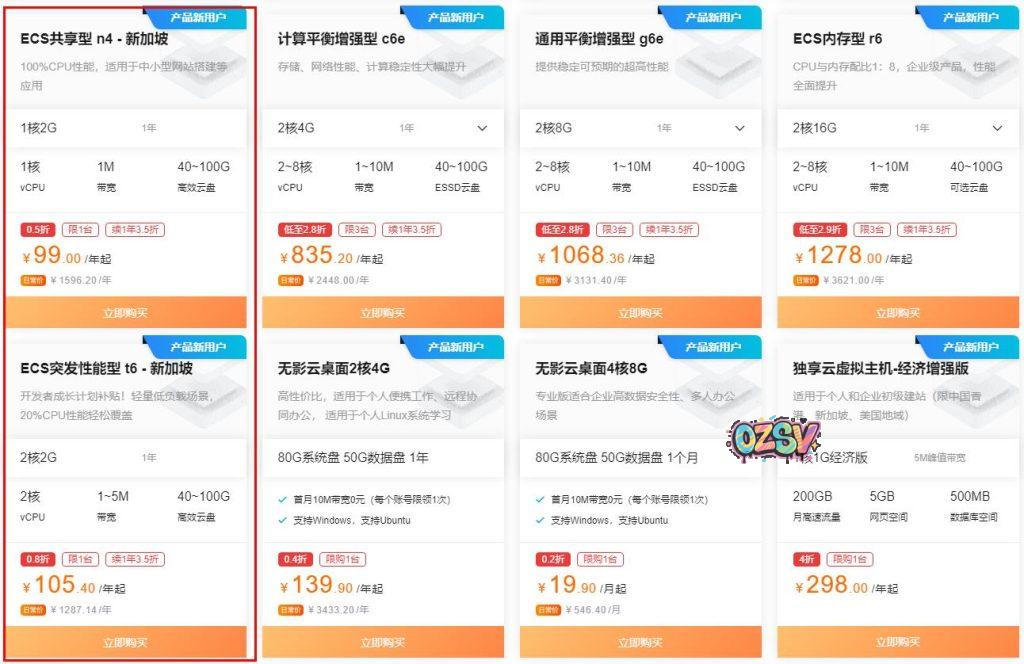
Task: Click checkmark beside 首月10M带宽0元 on 2核4G desktop
Action: (283, 499)
